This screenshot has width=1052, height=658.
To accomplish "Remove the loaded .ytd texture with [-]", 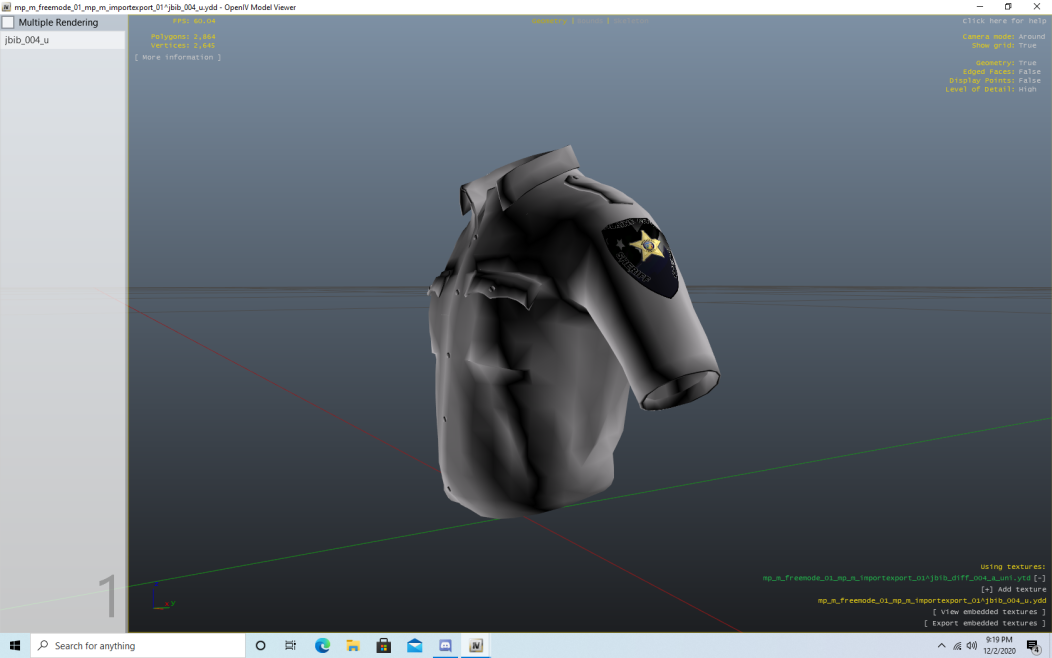I will 1040,578.
